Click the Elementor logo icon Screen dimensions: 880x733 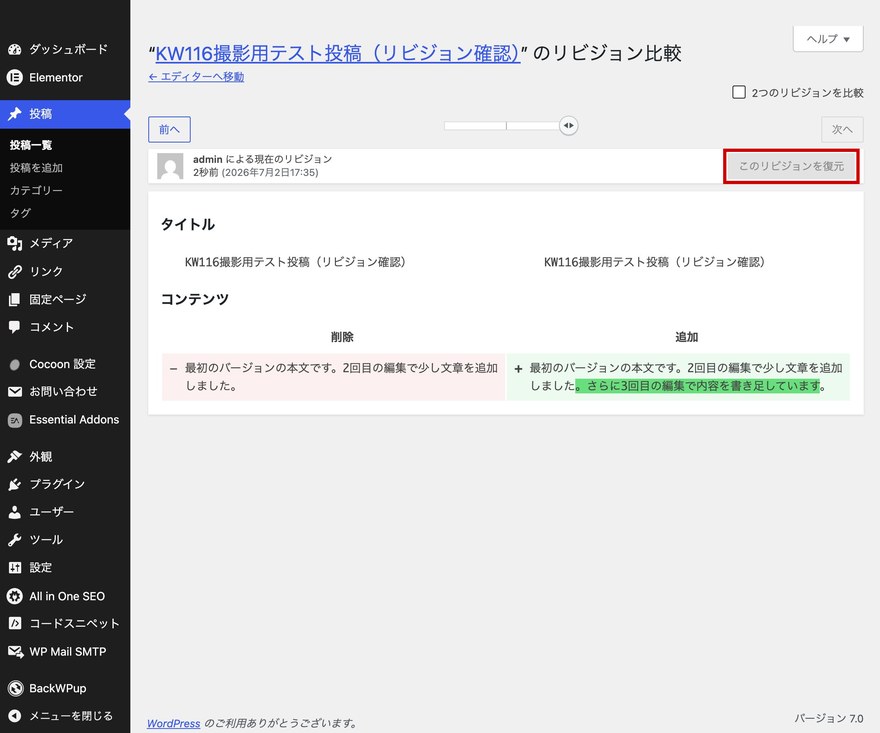coord(15,77)
